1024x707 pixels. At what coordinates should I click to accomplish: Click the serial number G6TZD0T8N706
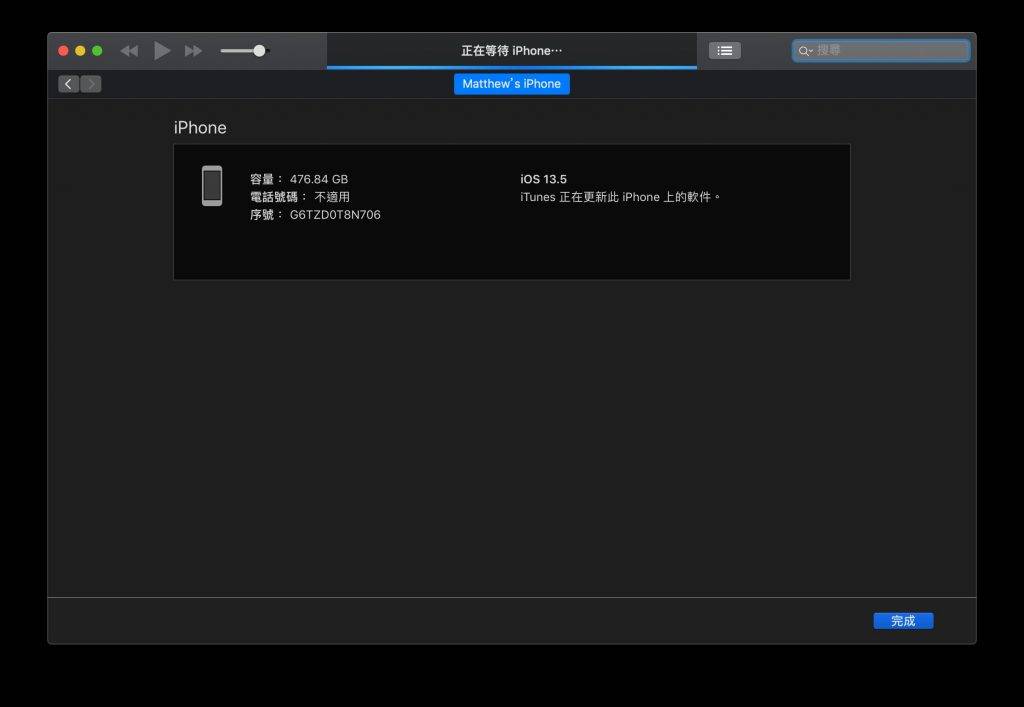click(x=335, y=215)
